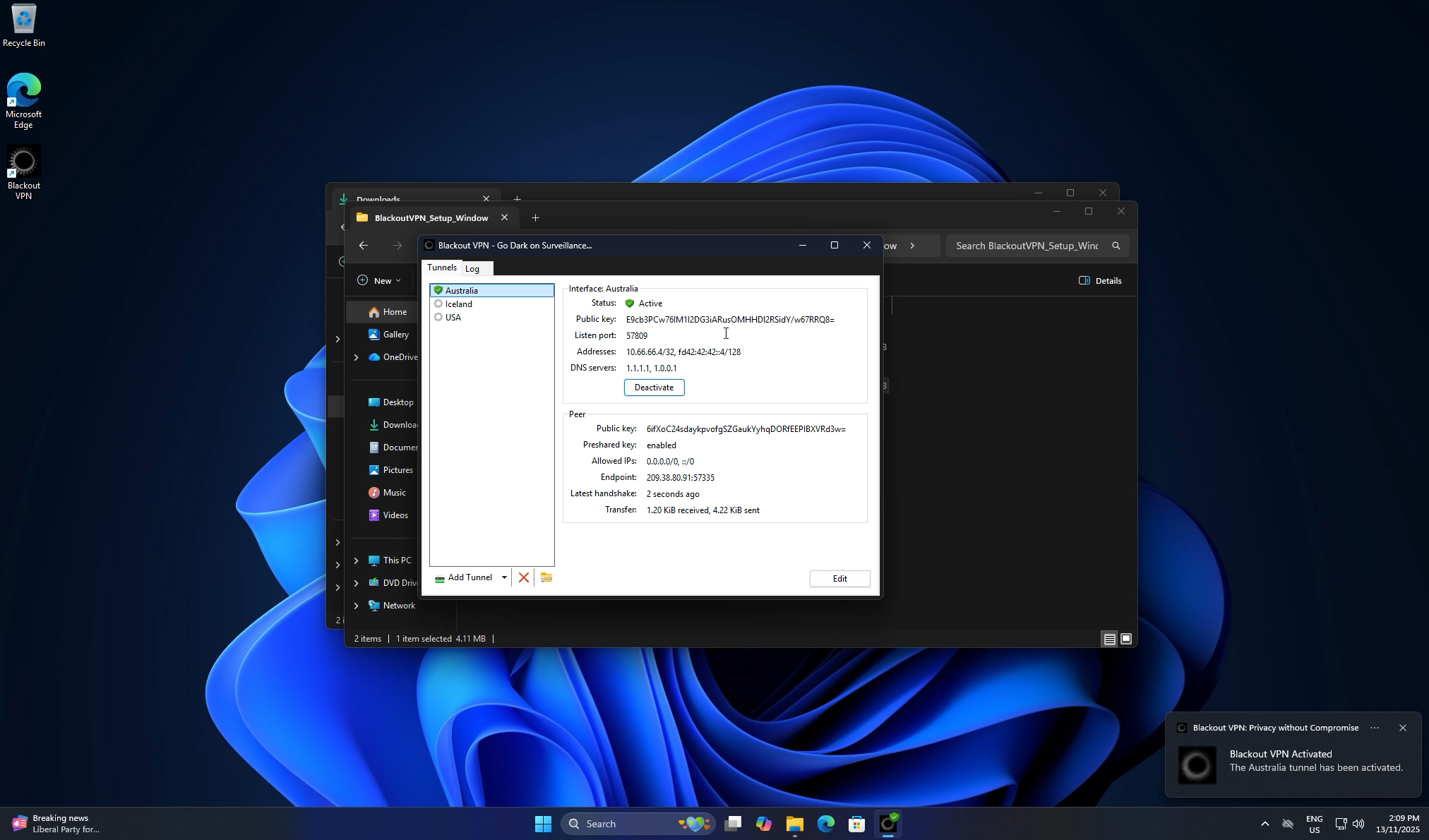Screen dimensions: 1429x840
Task: Deactivate the Australia tunnel
Action: [653, 387]
